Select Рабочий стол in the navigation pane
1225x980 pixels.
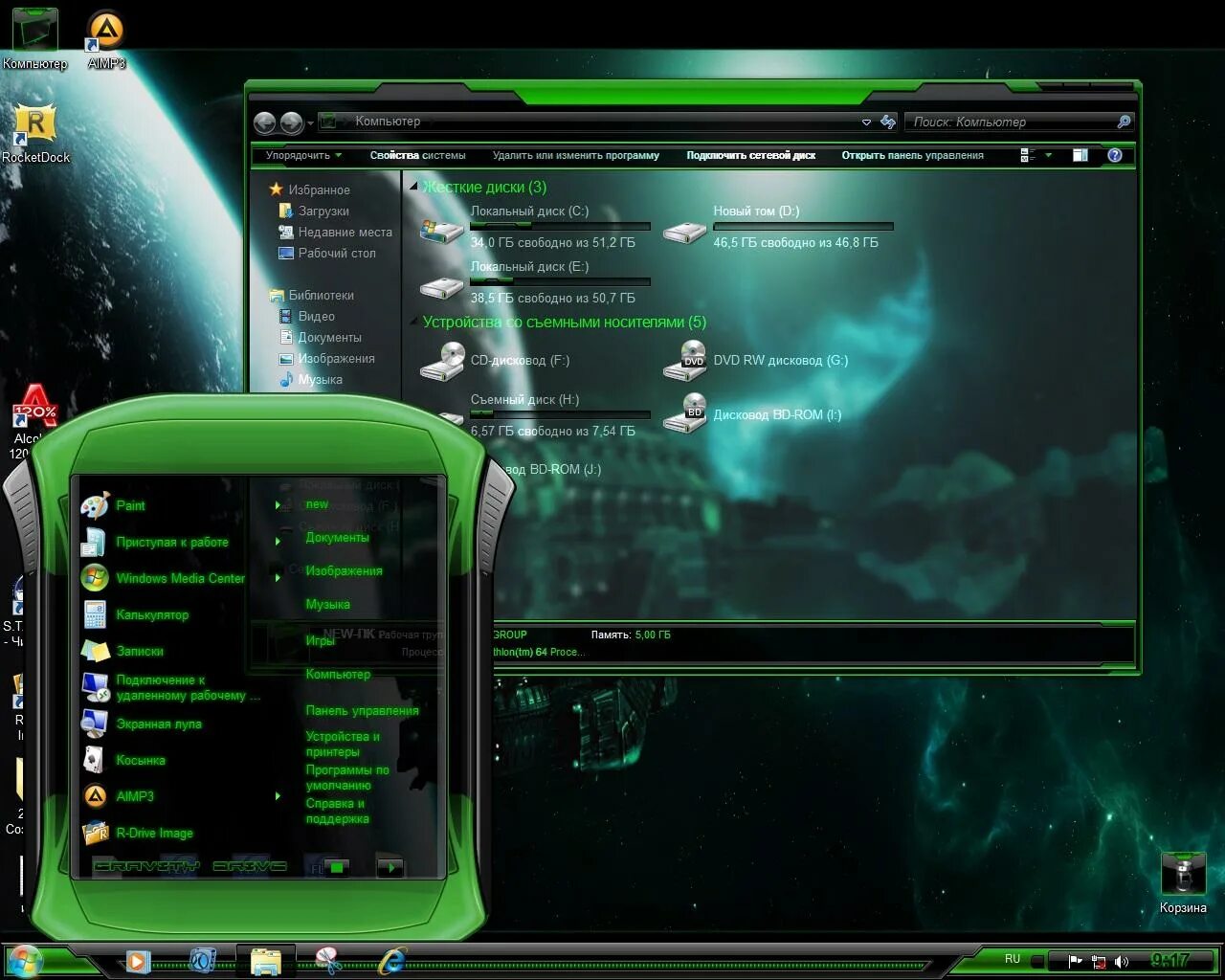pos(326,253)
